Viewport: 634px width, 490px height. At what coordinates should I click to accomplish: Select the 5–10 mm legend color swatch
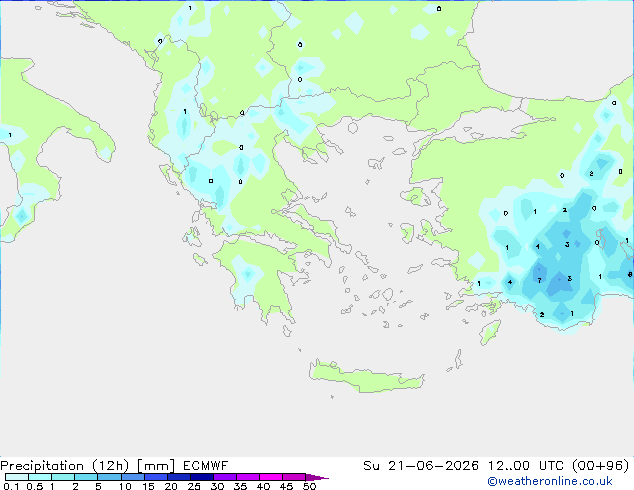pyautogui.click(x=109, y=477)
